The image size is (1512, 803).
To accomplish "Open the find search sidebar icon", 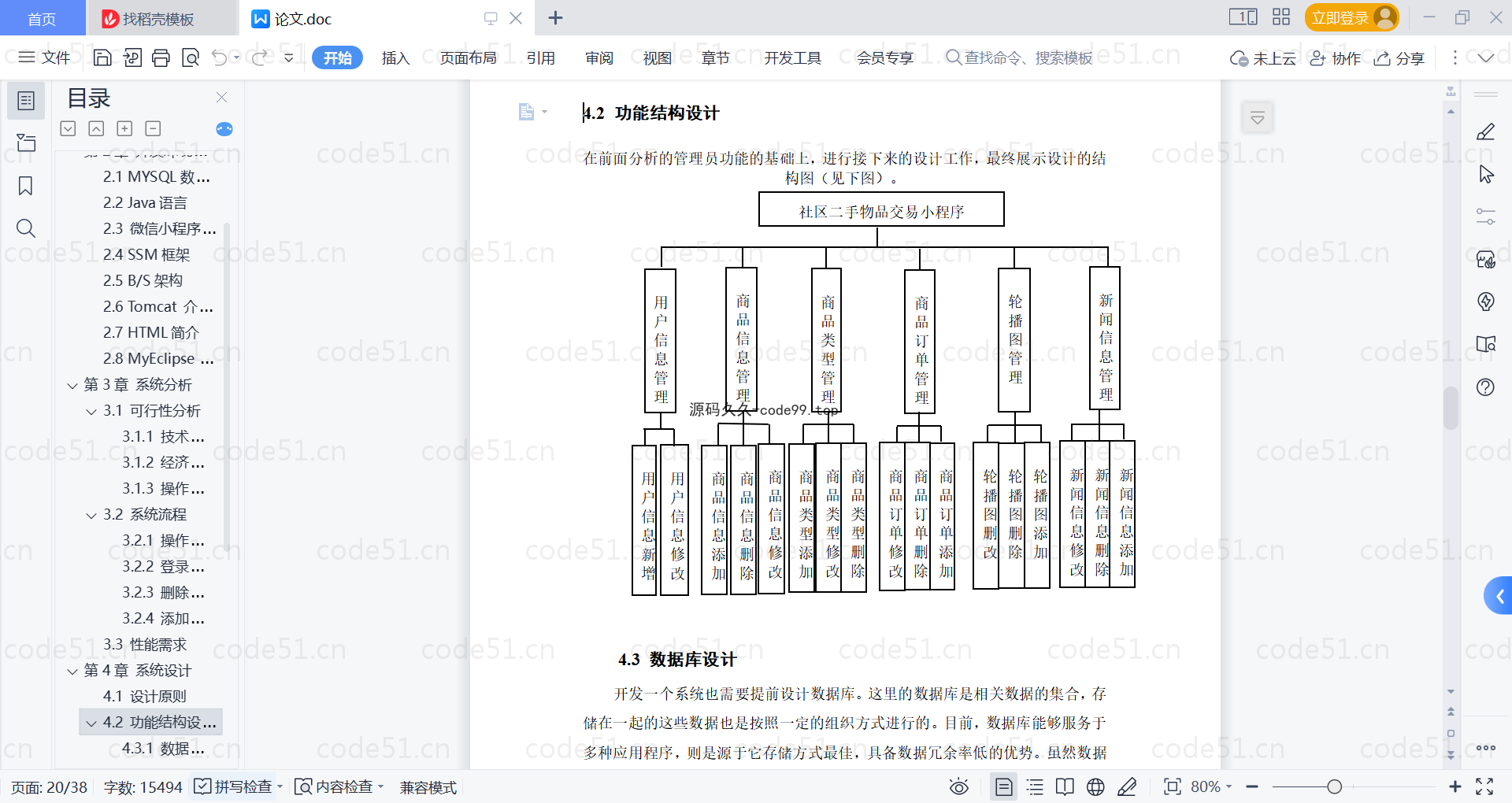I will click(x=26, y=228).
